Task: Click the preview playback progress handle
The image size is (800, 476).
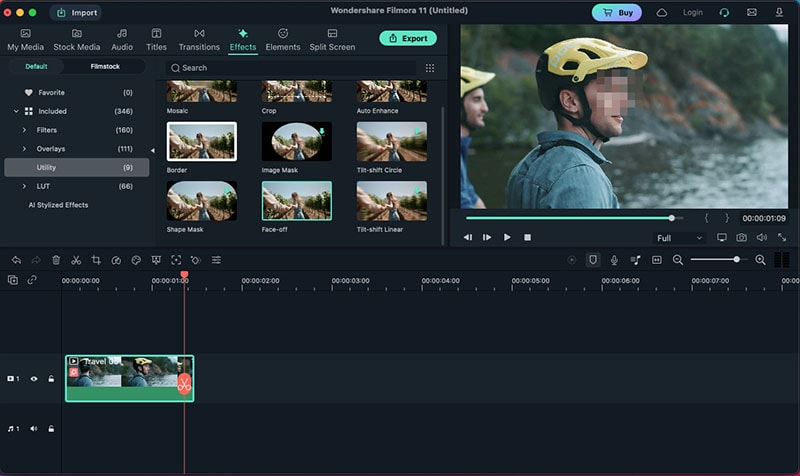Action: (x=672, y=218)
